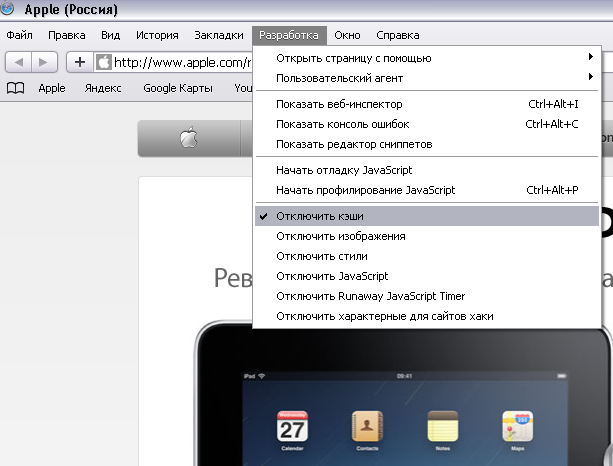The height and width of the screenshot is (466, 613).
Task: Choose Начать профилирование JavaScript
Action: (x=427, y=190)
